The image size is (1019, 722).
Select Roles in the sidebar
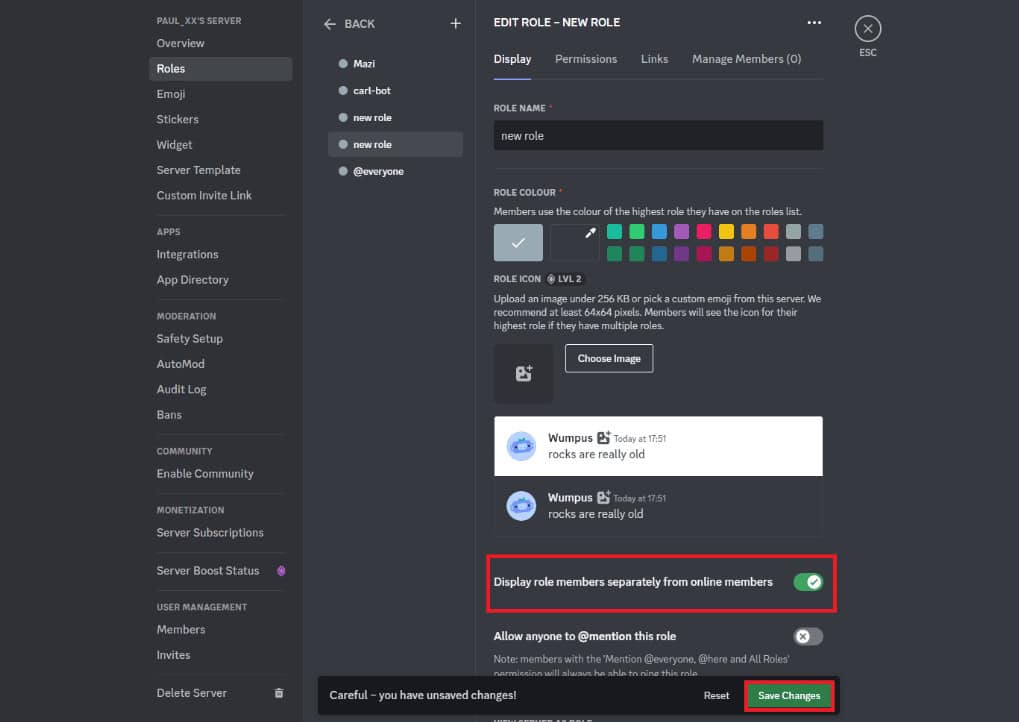pyautogui.click(x=220, y=69)
